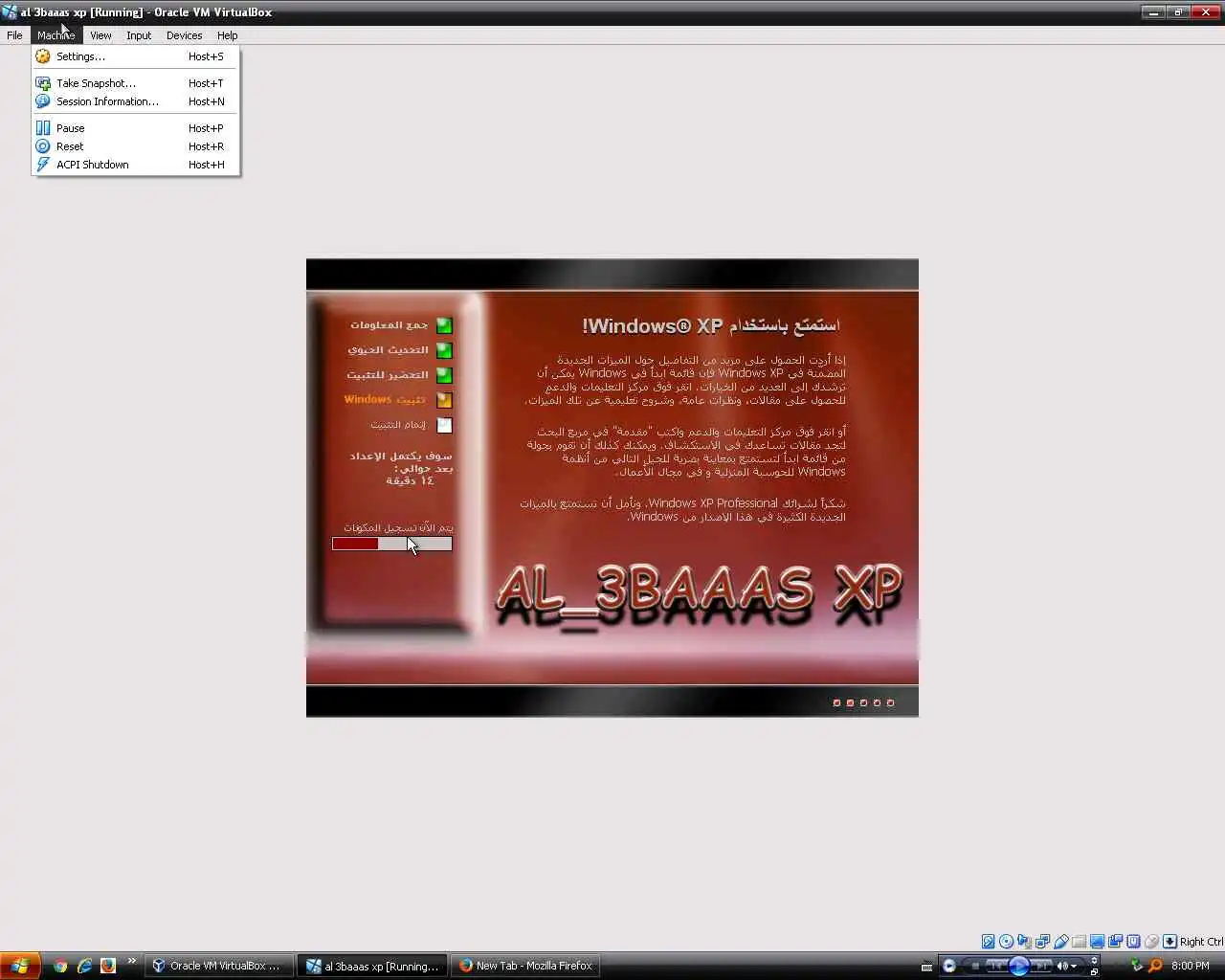This screenshot has width=1225, height=980.
Task: Open Session Information from the menu
Action: pyautogui.click(x=135, y=101)
